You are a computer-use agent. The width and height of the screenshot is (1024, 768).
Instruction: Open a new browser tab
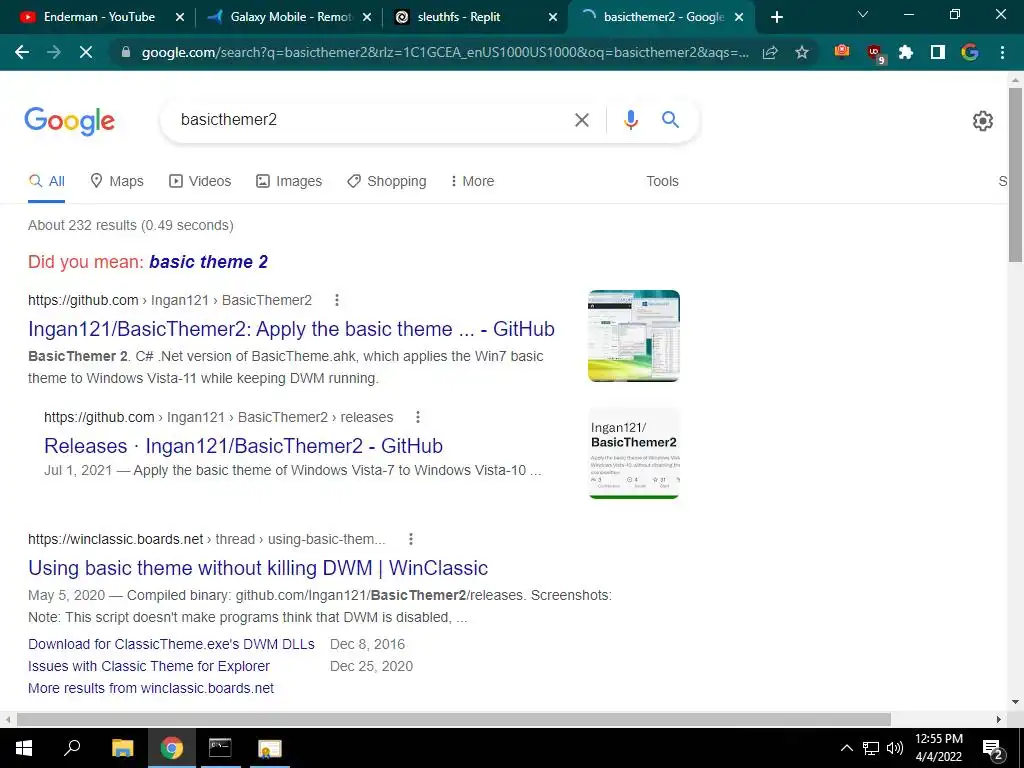pyautogui.click(x=776, y=17)
